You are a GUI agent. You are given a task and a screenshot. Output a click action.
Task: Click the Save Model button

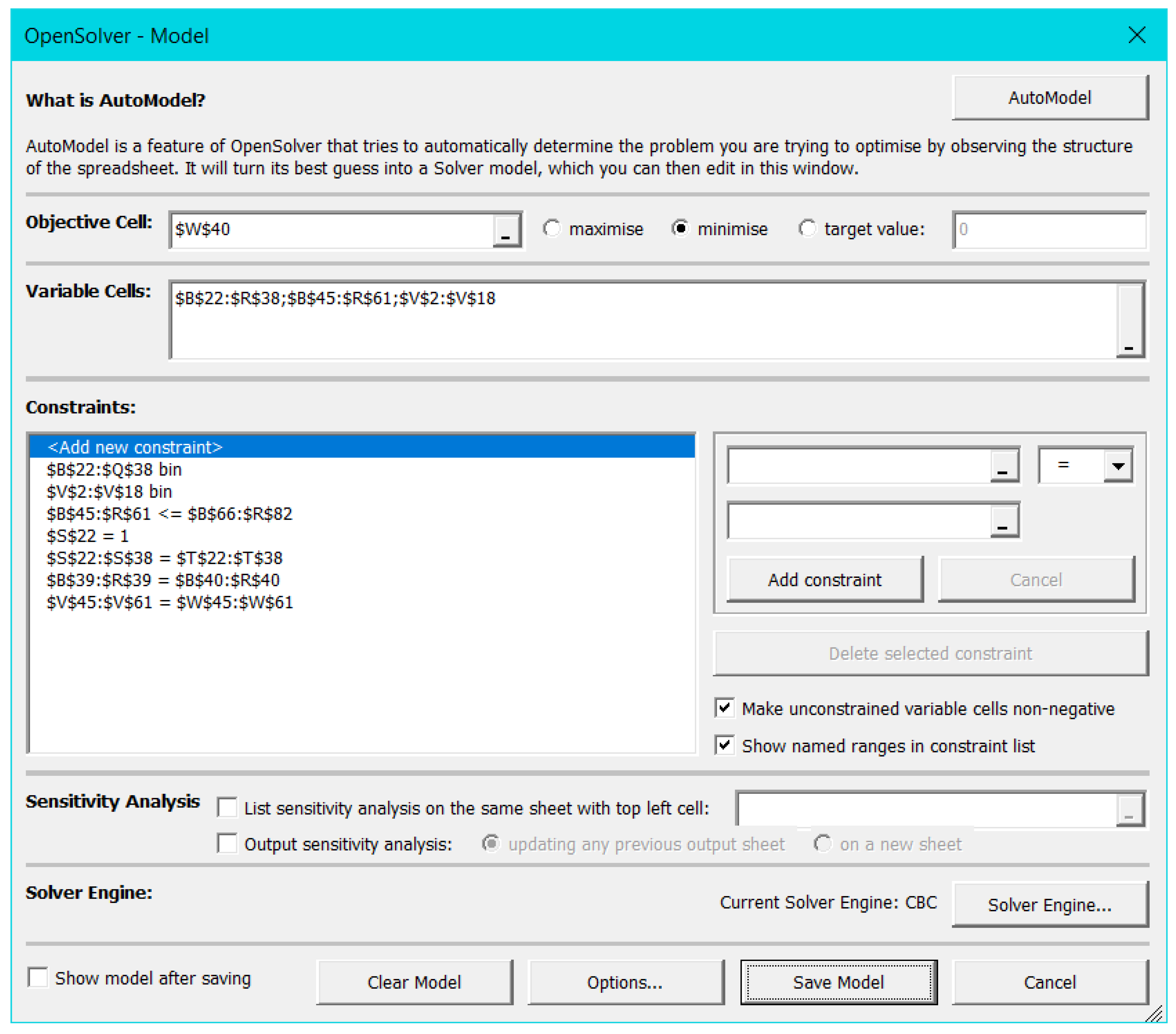pyautogui.click(x=838, y=982)
